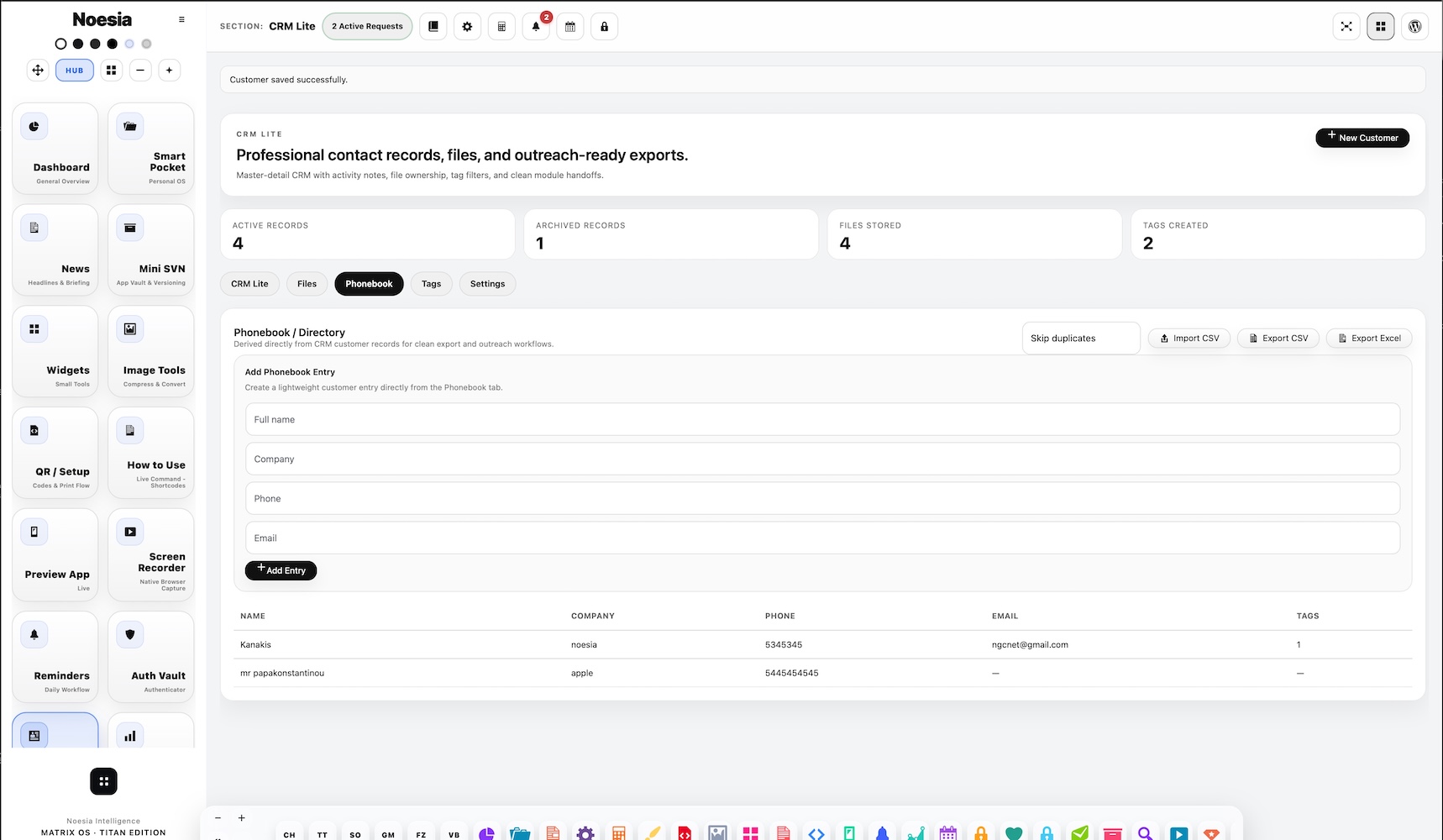Open the Mini SVN tile

click(151, 249)
